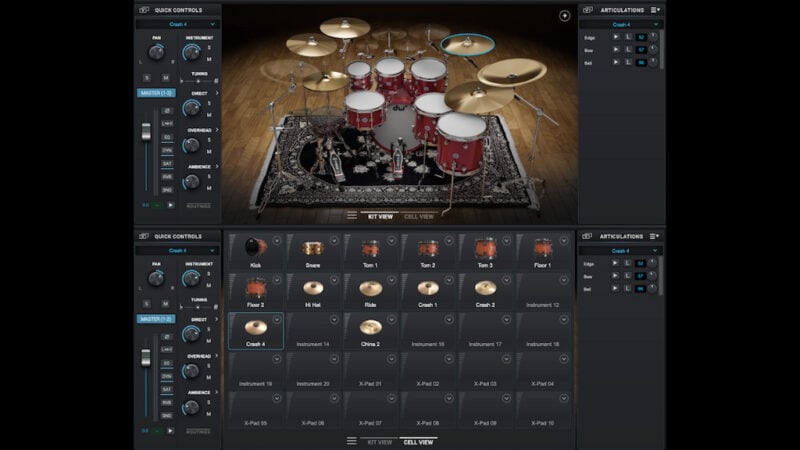The image size is (800, 450).
Task: Click the master volume fader in lower Quick Controls
Action: 146,358
